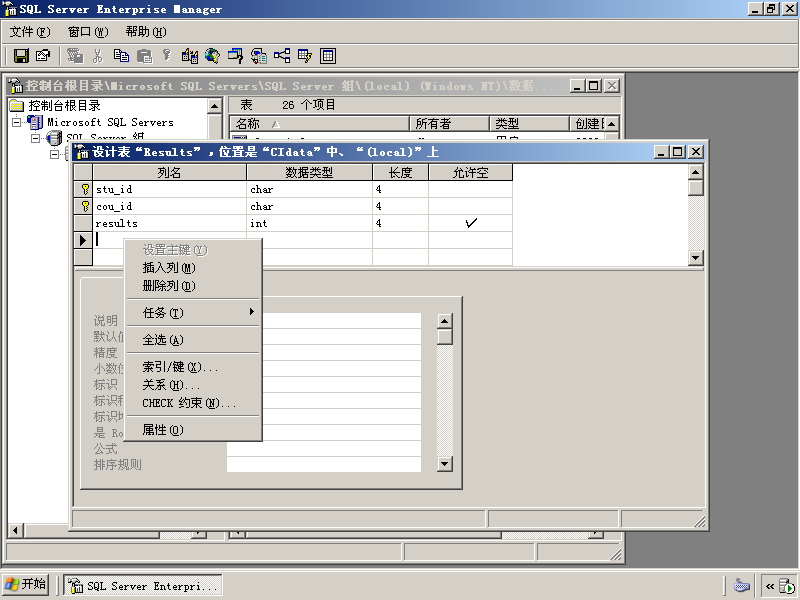Viewport: 800px width, 600px height.
Task: Click the keyboard icon in system tray
Action: point(741,585)
